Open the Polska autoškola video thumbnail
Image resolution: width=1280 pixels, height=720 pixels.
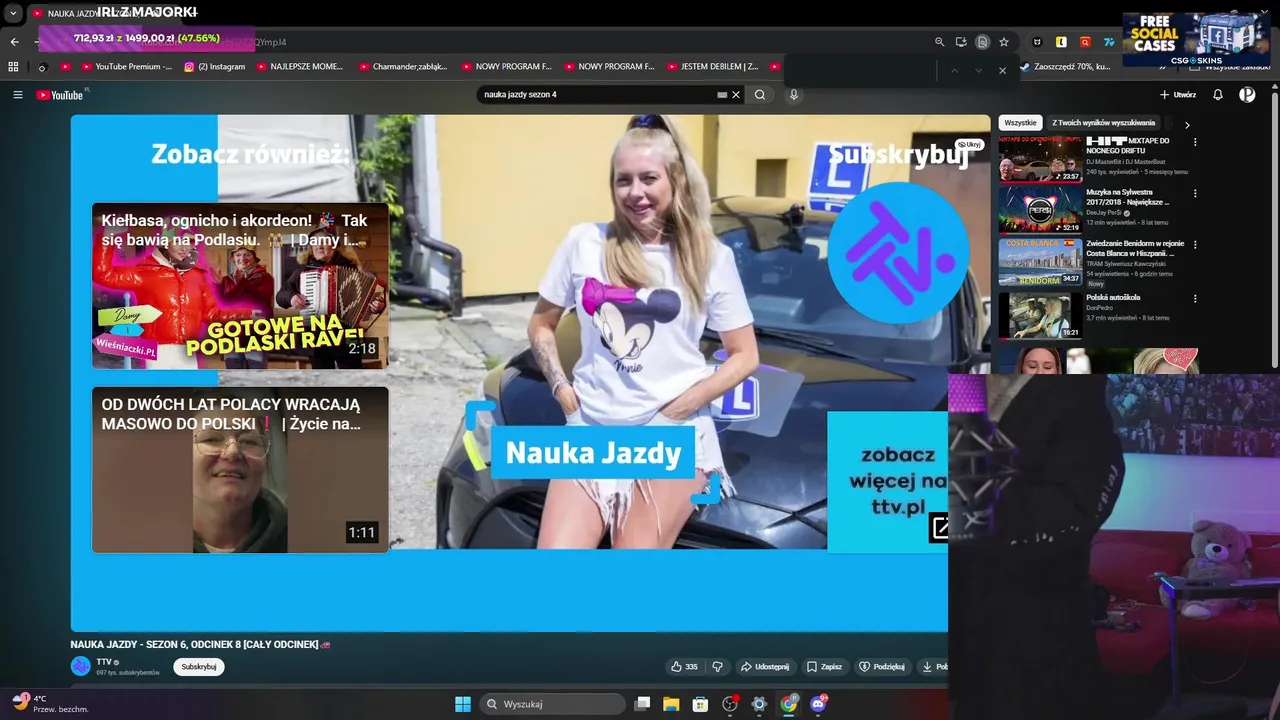(x=1040, y=315)
